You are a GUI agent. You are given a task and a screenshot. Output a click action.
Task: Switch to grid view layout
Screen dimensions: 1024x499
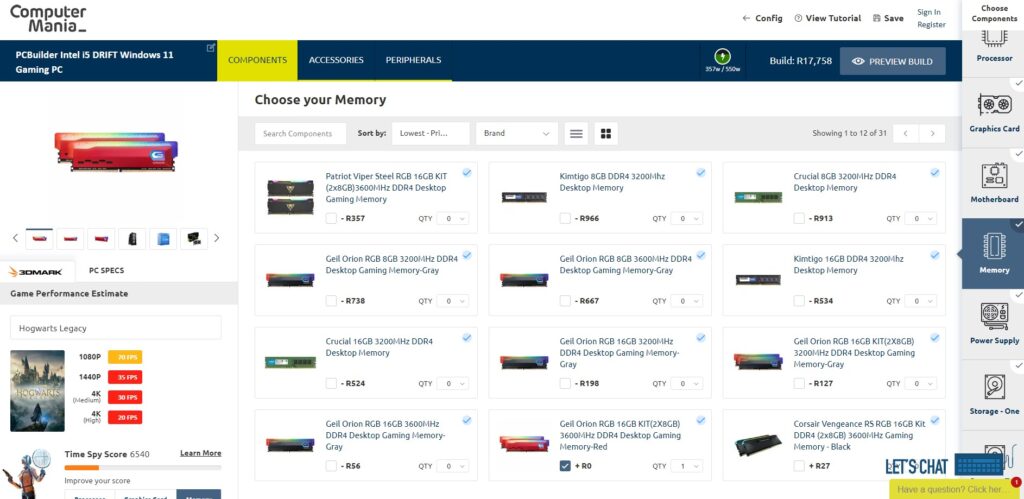coord(606,133)
